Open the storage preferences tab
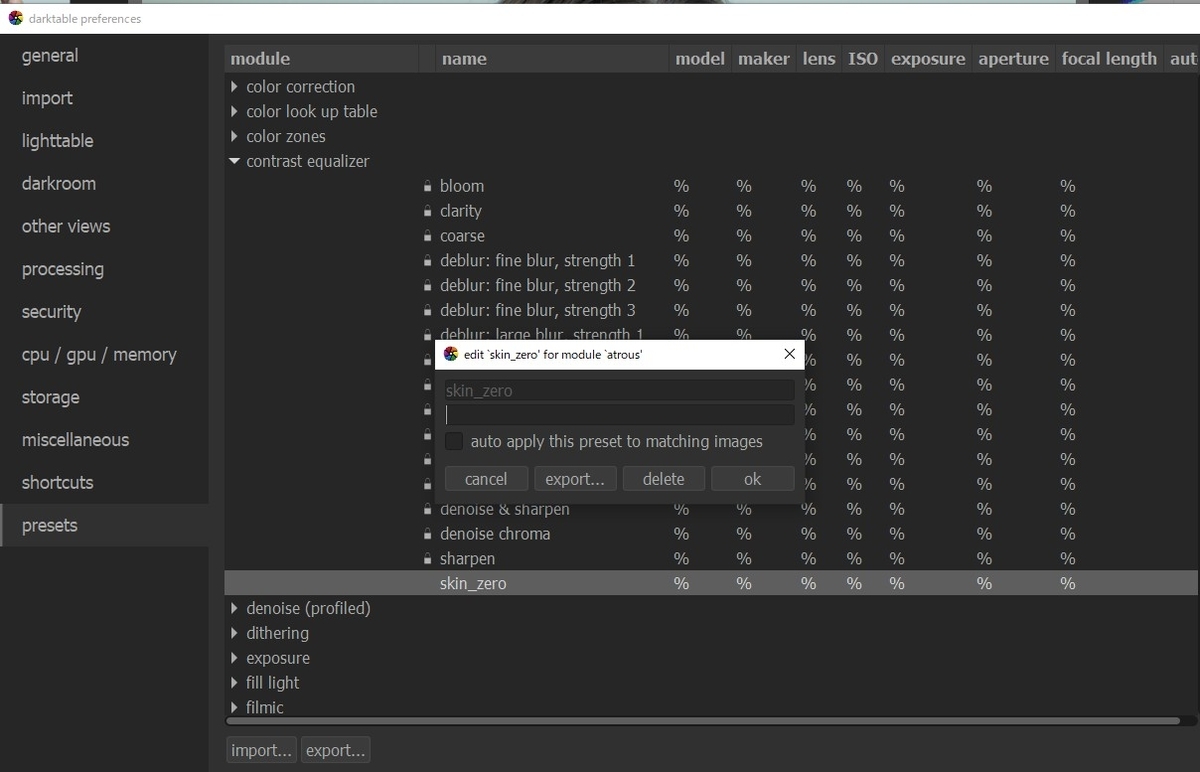Viewport: 1200px width, 772px height. [104, 397]
